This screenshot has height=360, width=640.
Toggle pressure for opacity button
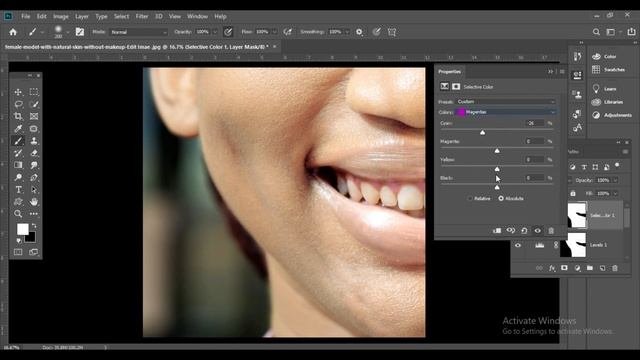[228, 32]
